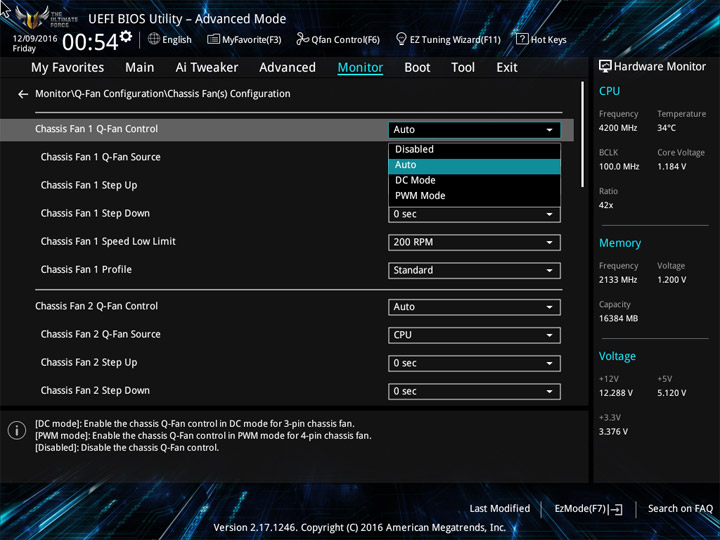
Task: Open the Hot Keys help
Action: 542,39
